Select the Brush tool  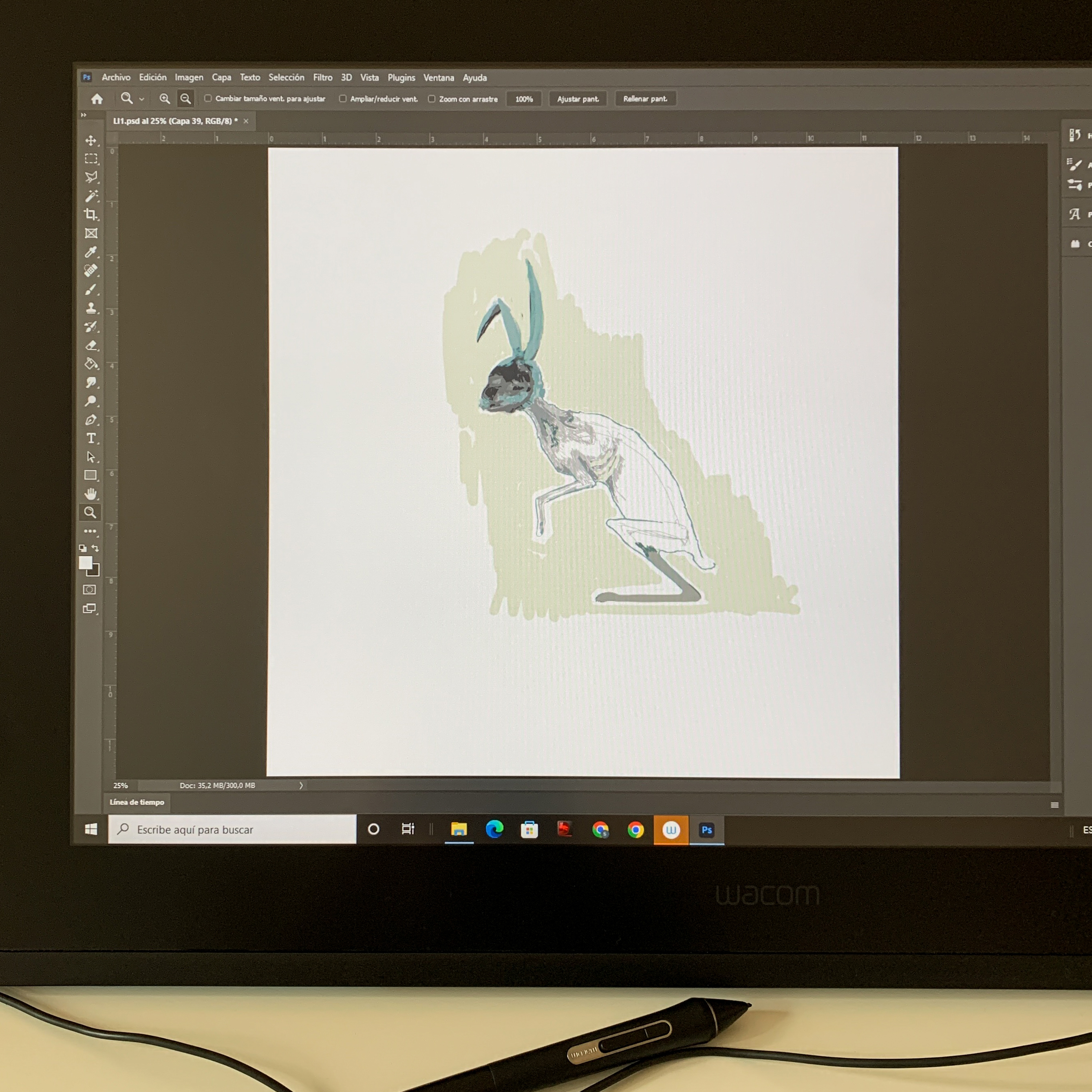(90, 290)
